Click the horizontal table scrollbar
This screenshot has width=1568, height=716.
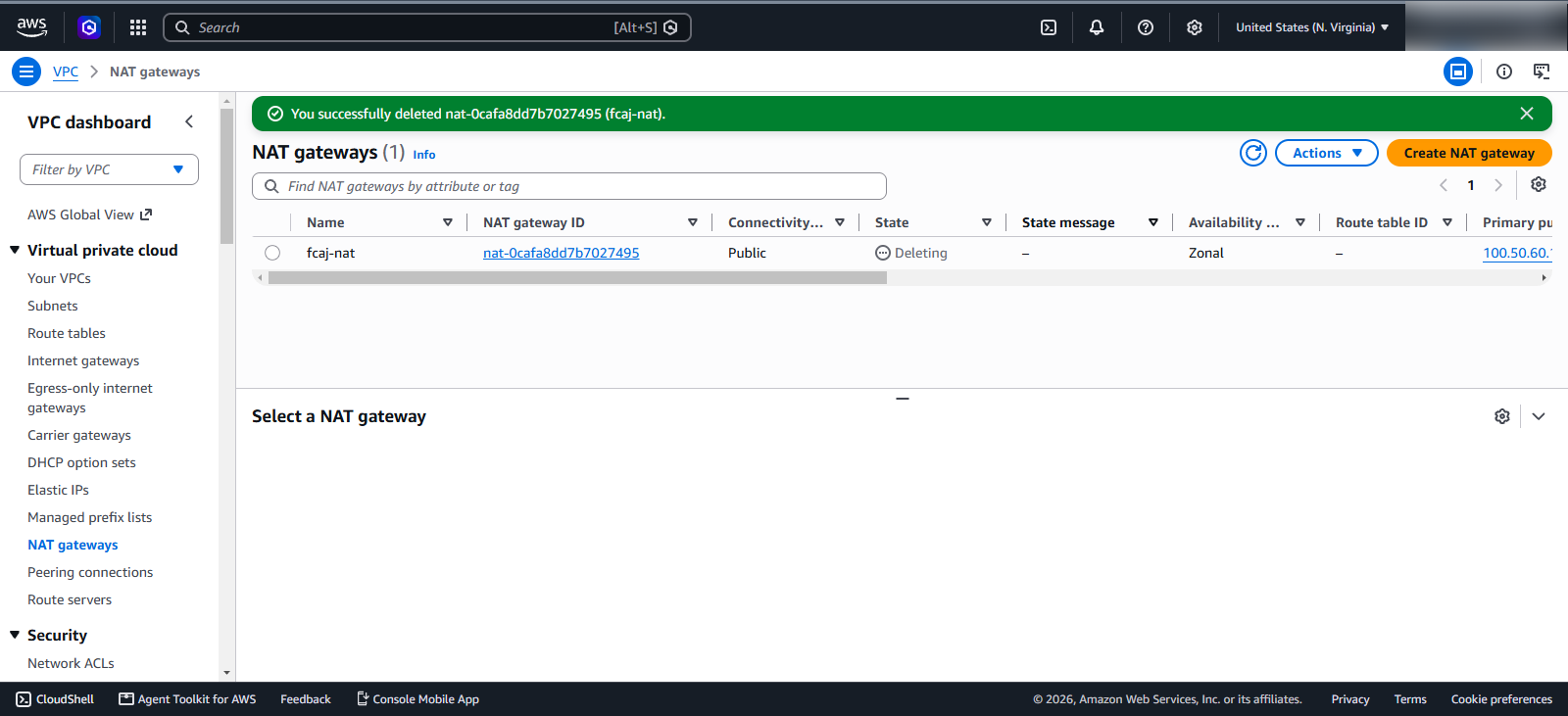[x=577, y=278]
